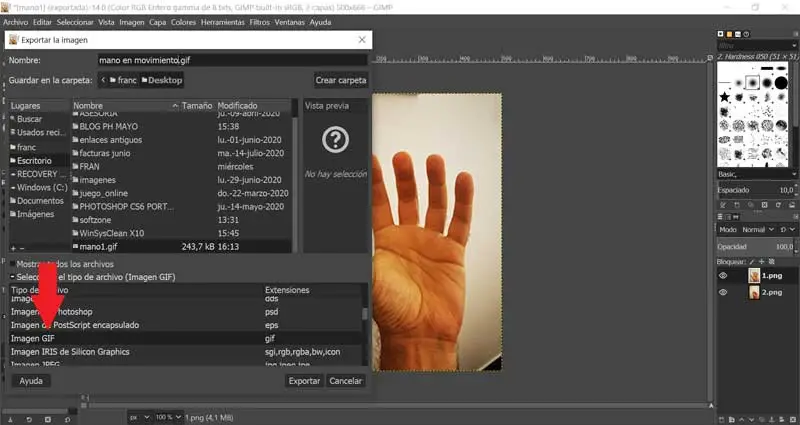The width and height of the screenshot is (800, 425).
Task: Open the Brushes tab in the top dock
Action: (x=720, y=34)
